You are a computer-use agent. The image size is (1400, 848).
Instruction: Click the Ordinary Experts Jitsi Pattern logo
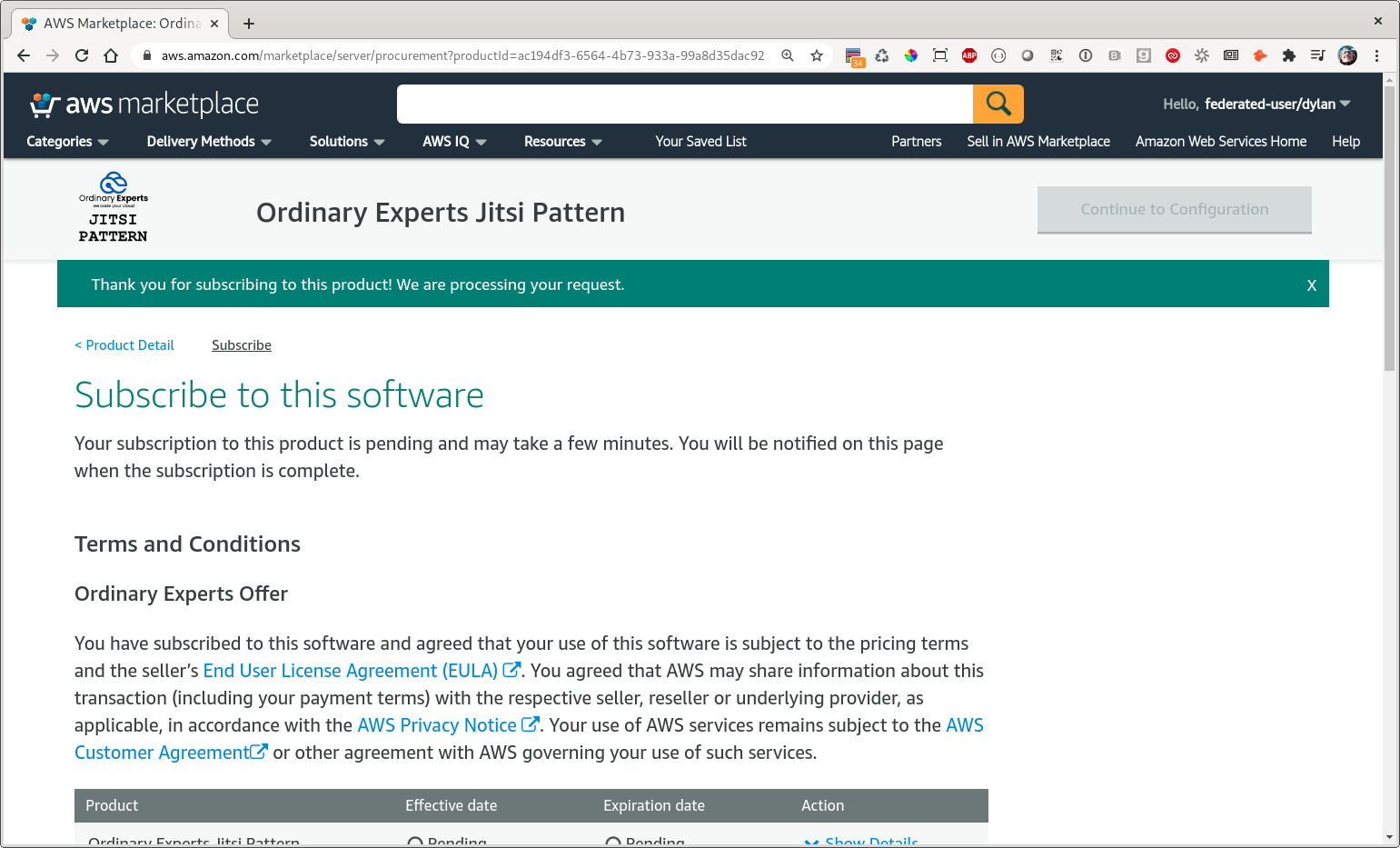(x=114, y=208)
